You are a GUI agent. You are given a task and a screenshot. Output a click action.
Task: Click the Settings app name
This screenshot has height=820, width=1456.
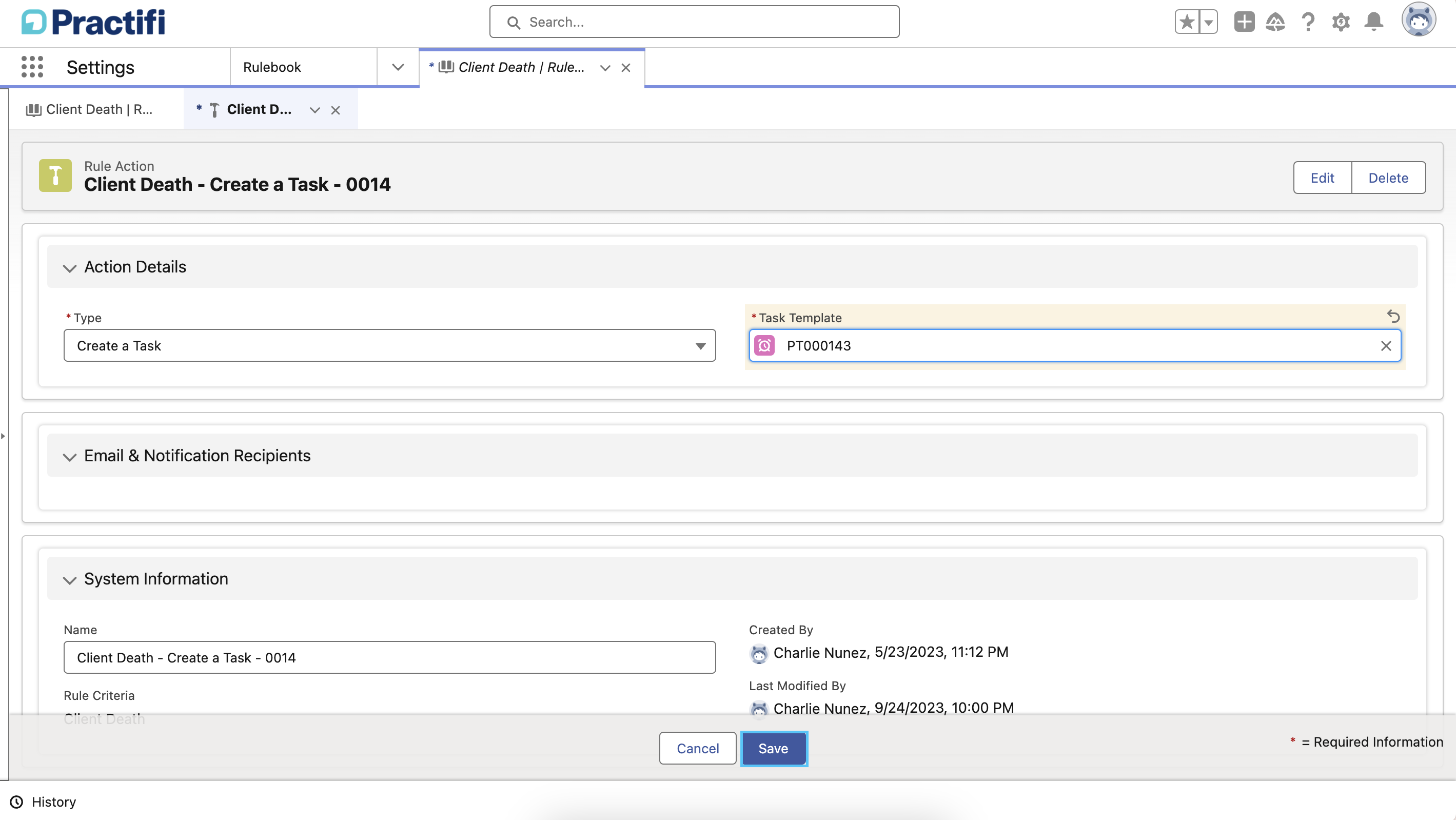[101, 67]
